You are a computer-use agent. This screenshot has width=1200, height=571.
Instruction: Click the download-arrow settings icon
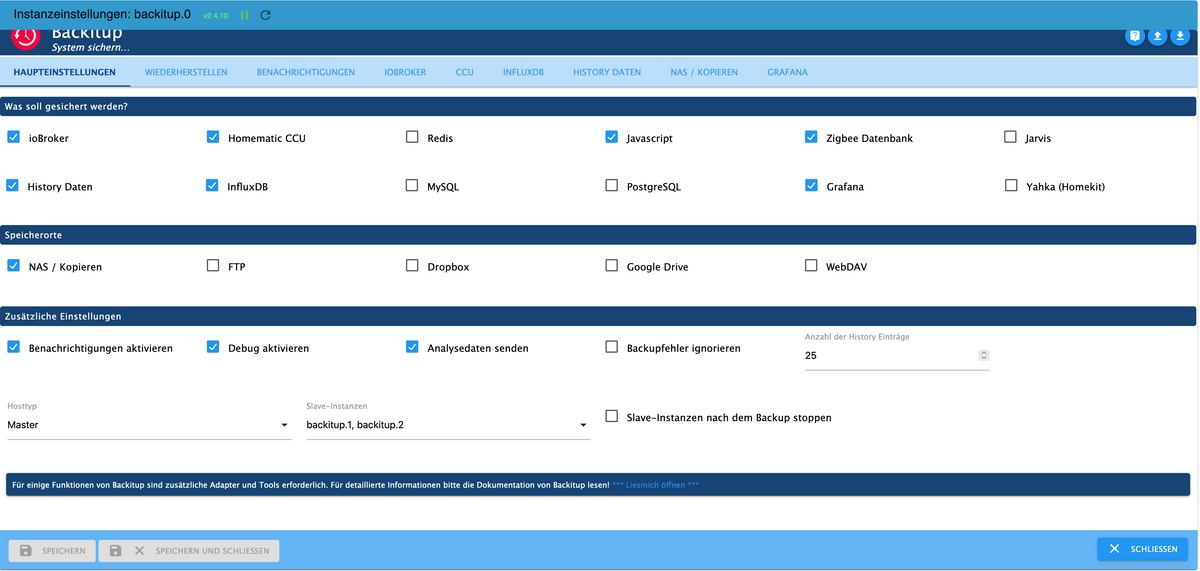click(x=1180, y=36)
